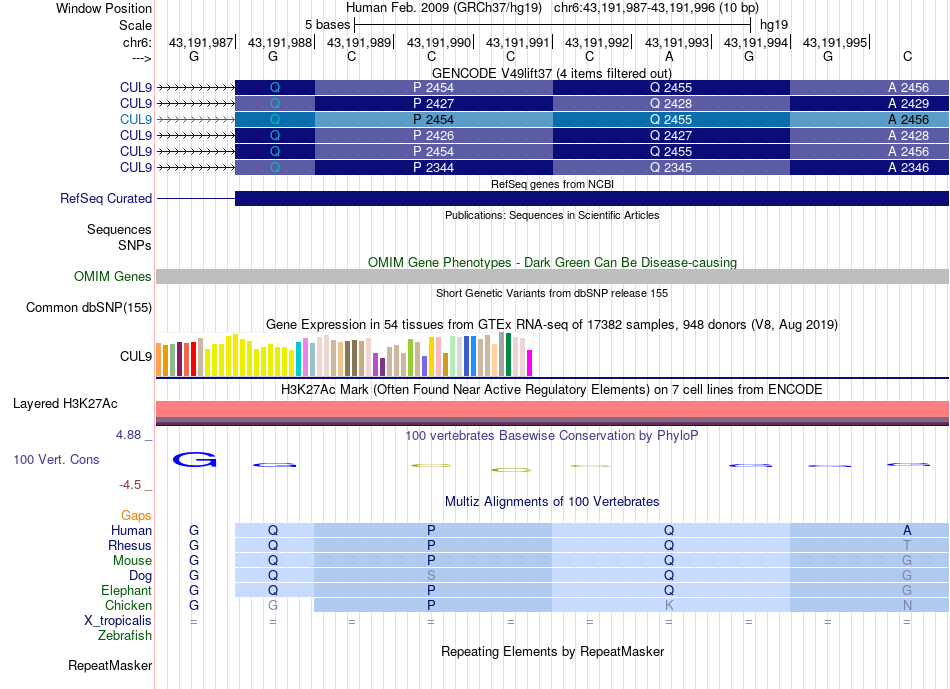
Task: Click codon Q 2345 in GENCODE track
Action: 671,168
